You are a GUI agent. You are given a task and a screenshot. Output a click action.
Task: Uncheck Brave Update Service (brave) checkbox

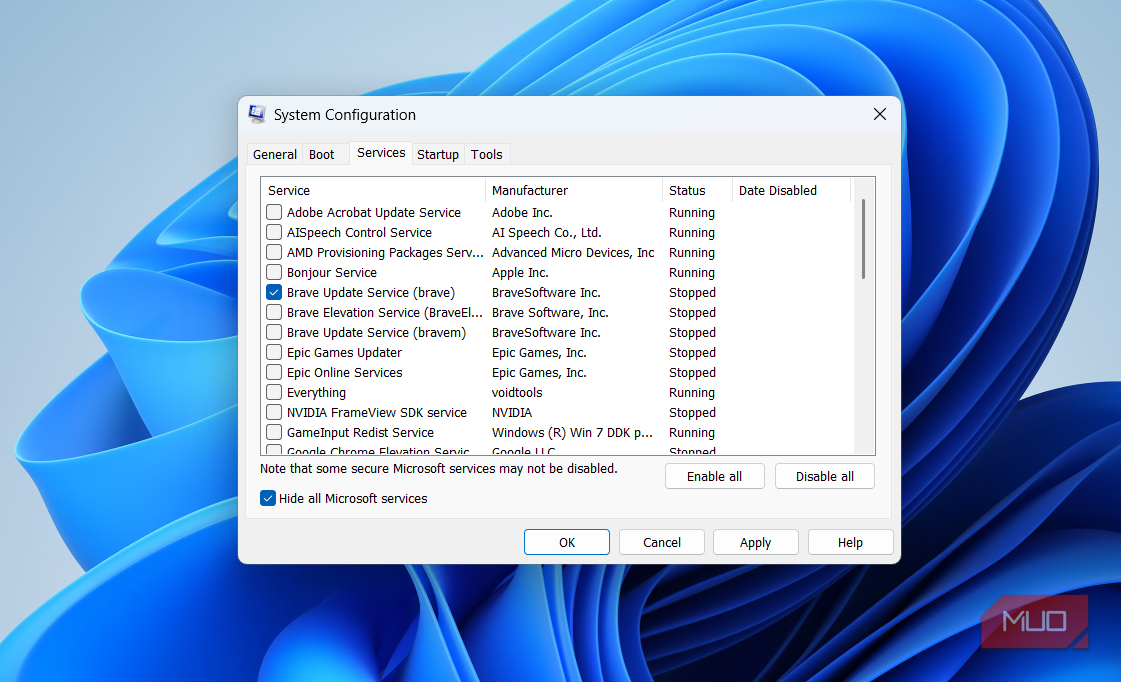pyautogui.click(x=274, y=292)
